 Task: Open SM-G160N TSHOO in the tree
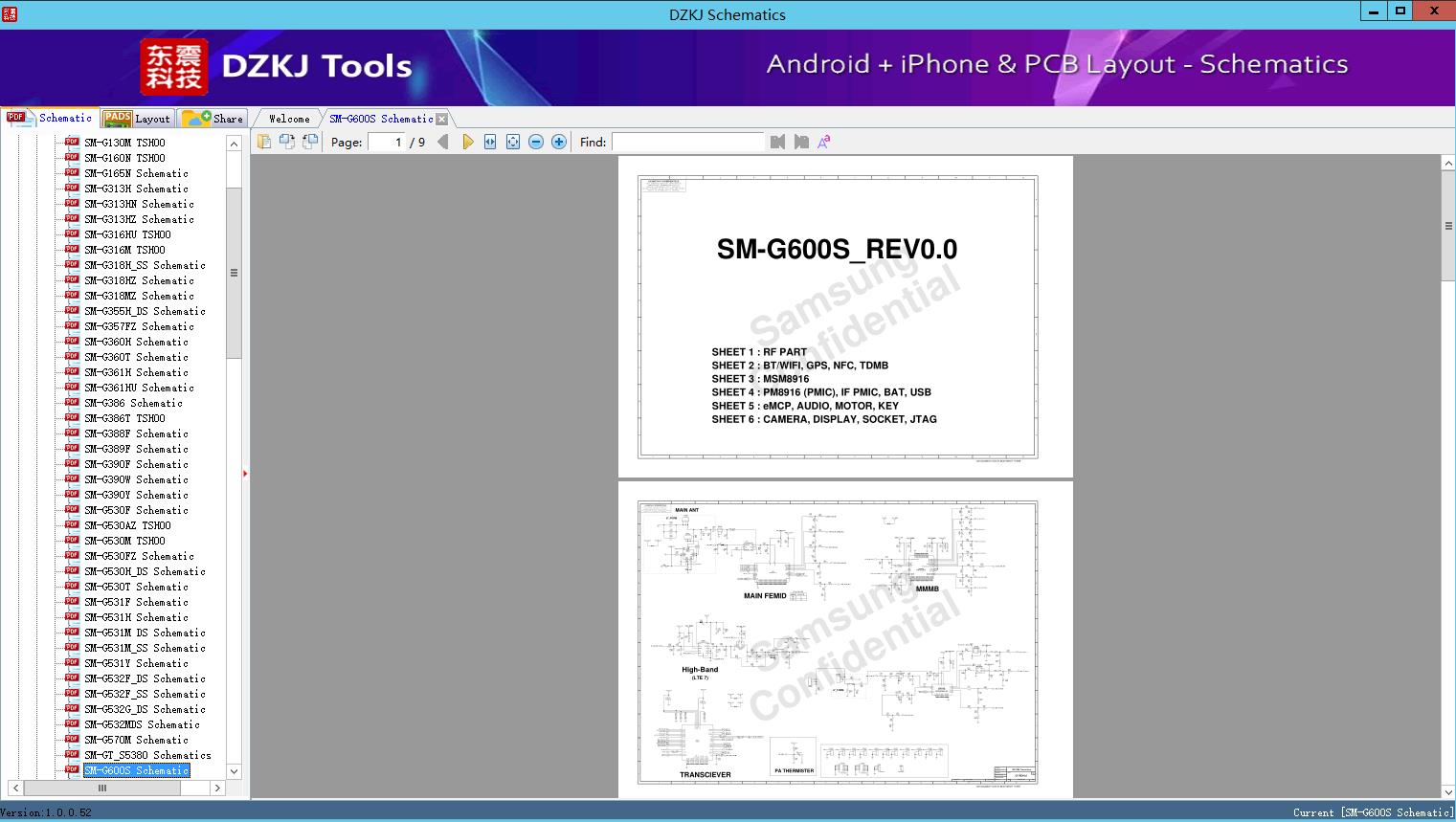pos(124,158)
